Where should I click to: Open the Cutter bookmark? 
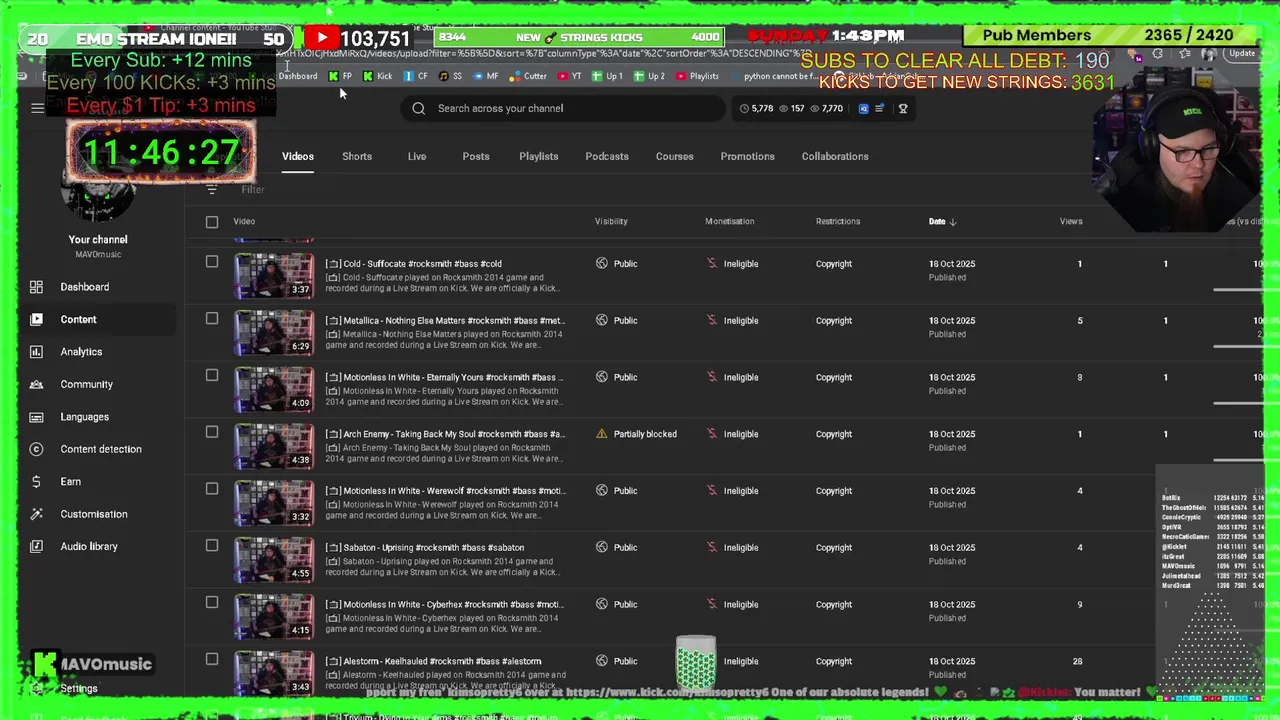click(529, 76)
